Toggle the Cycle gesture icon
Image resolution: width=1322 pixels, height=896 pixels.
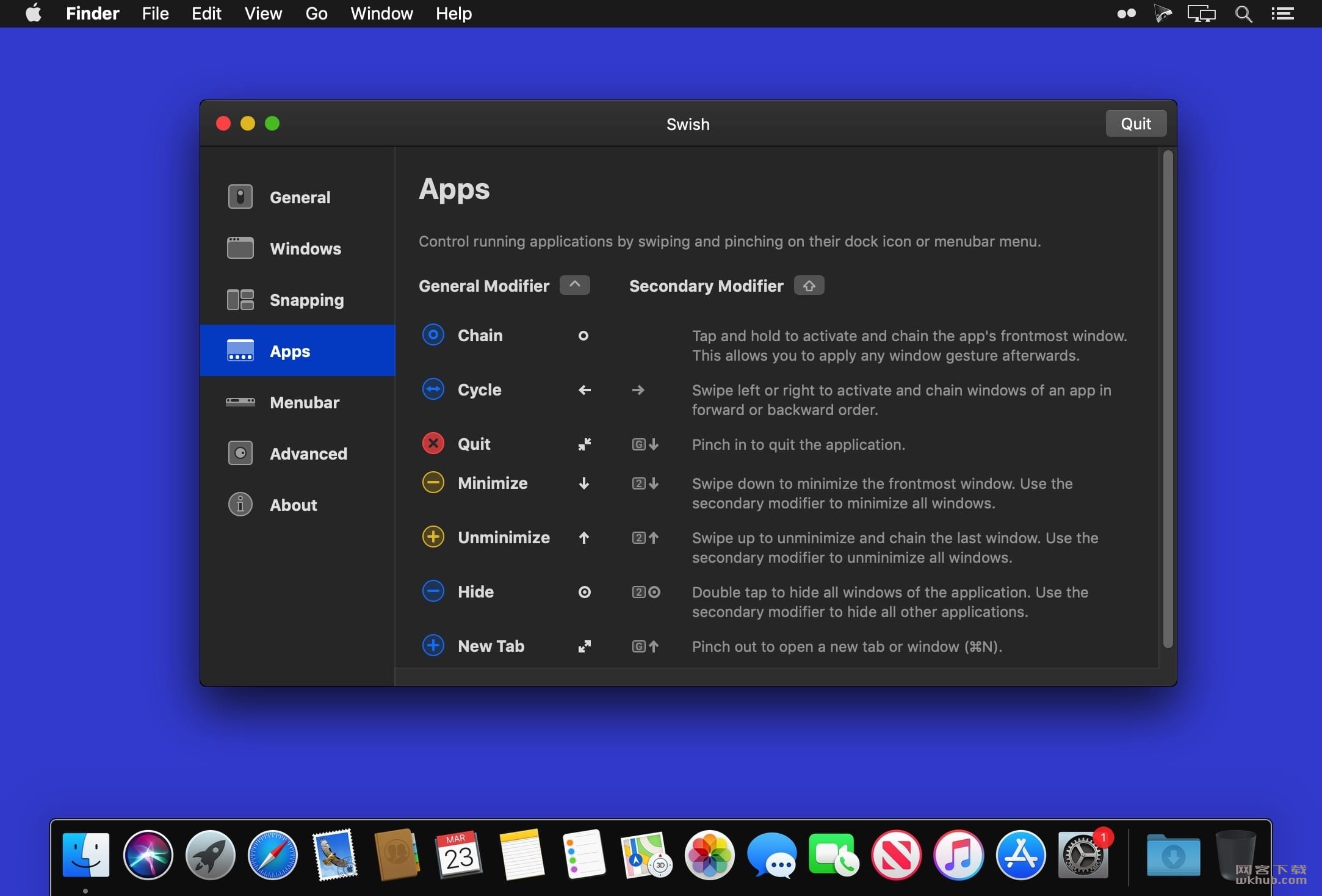(x=433, y=389)
